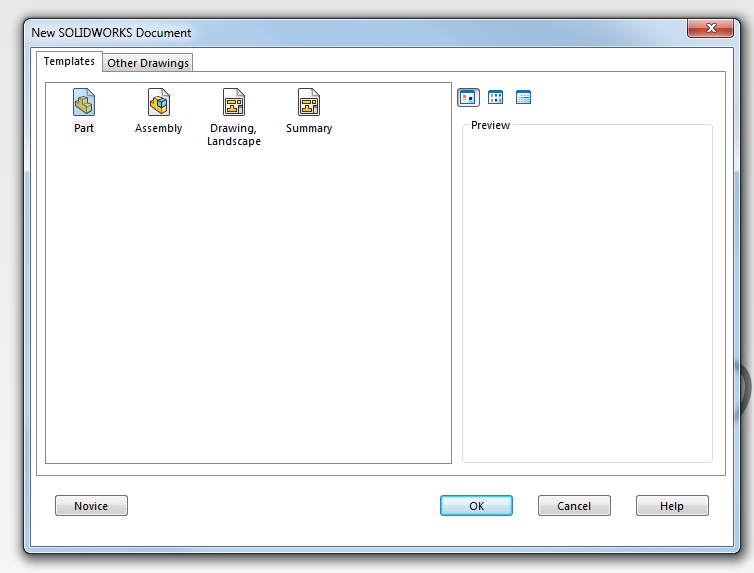
Task: Choose the Drawing, Landscape template icon
Action: [234, 102]
